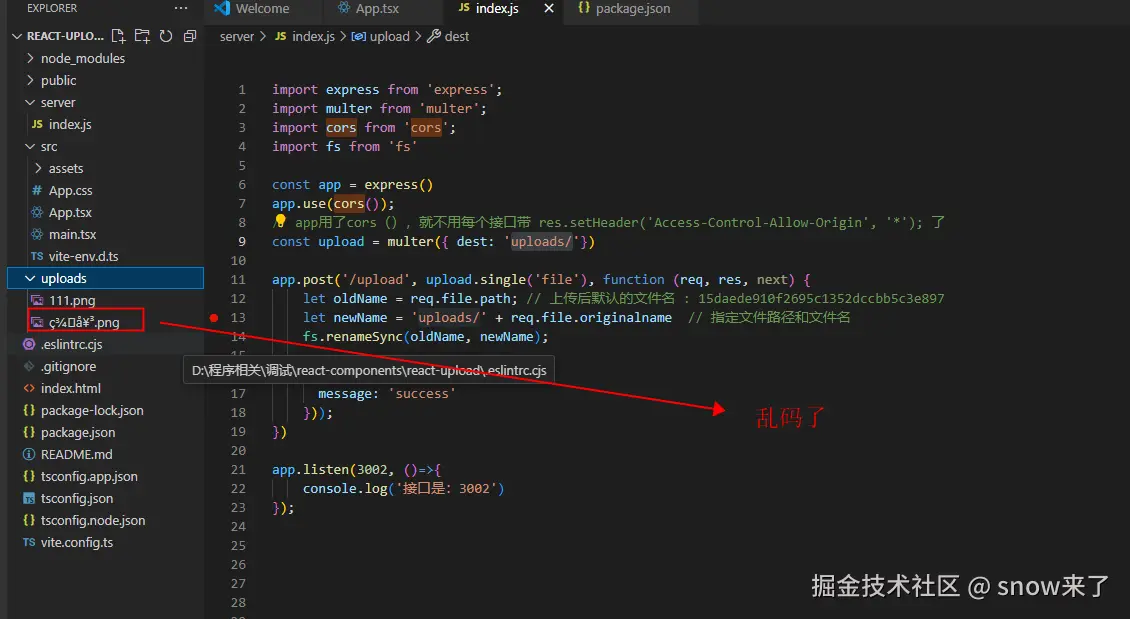Open index.html in the file tree
The image size is (1130, 619).
71,388
